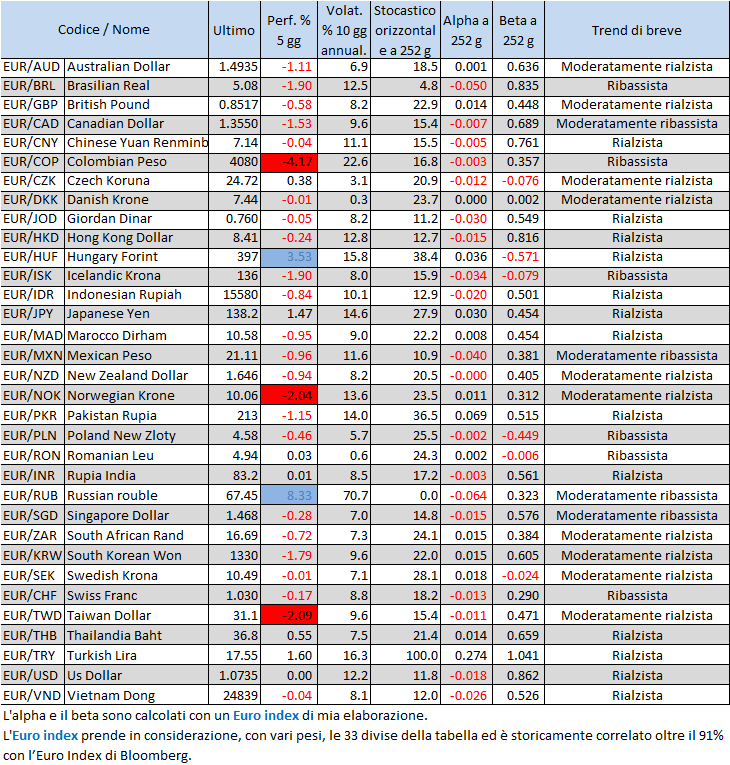Select the 1.0735 Us Dollar last price
The height and width of the screenshot is (765, 730).
click(234, 676)
